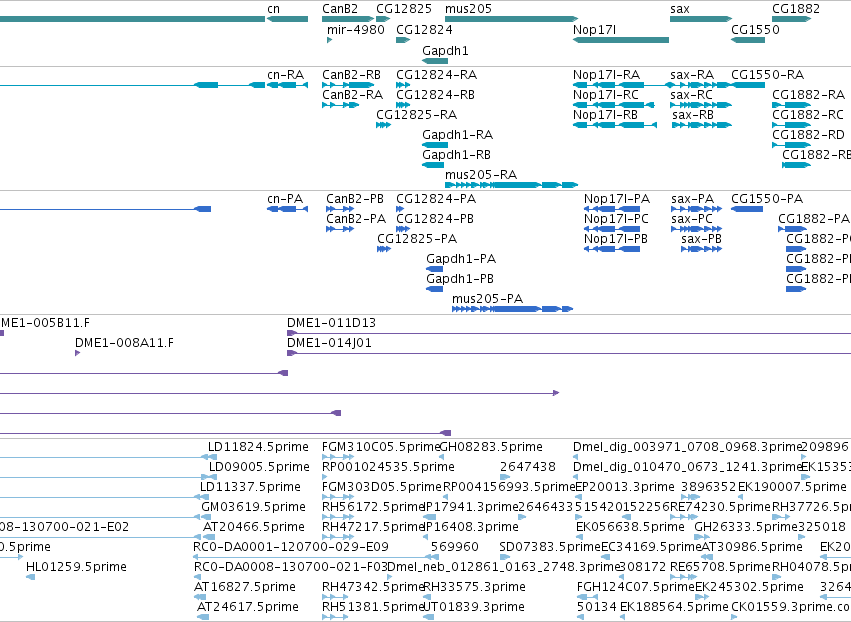
Task: Click the small mir-4980 arrow glyph
Action: pyautogui.click(x=329, y=40)
